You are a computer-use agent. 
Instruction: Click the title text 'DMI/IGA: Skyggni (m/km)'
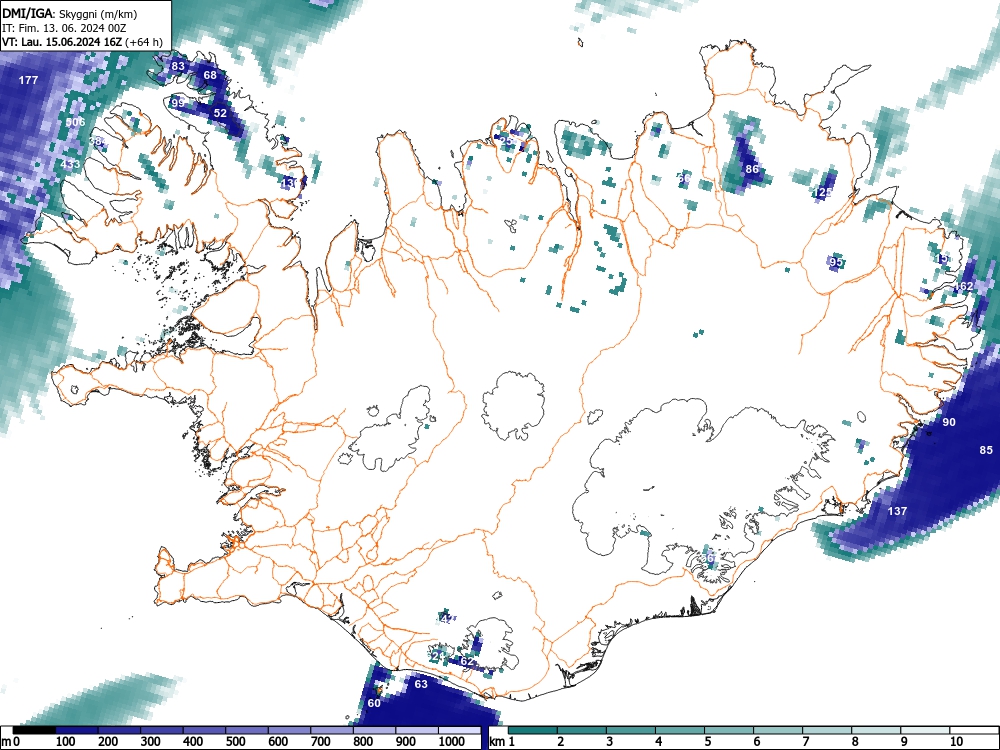(70, 14)
